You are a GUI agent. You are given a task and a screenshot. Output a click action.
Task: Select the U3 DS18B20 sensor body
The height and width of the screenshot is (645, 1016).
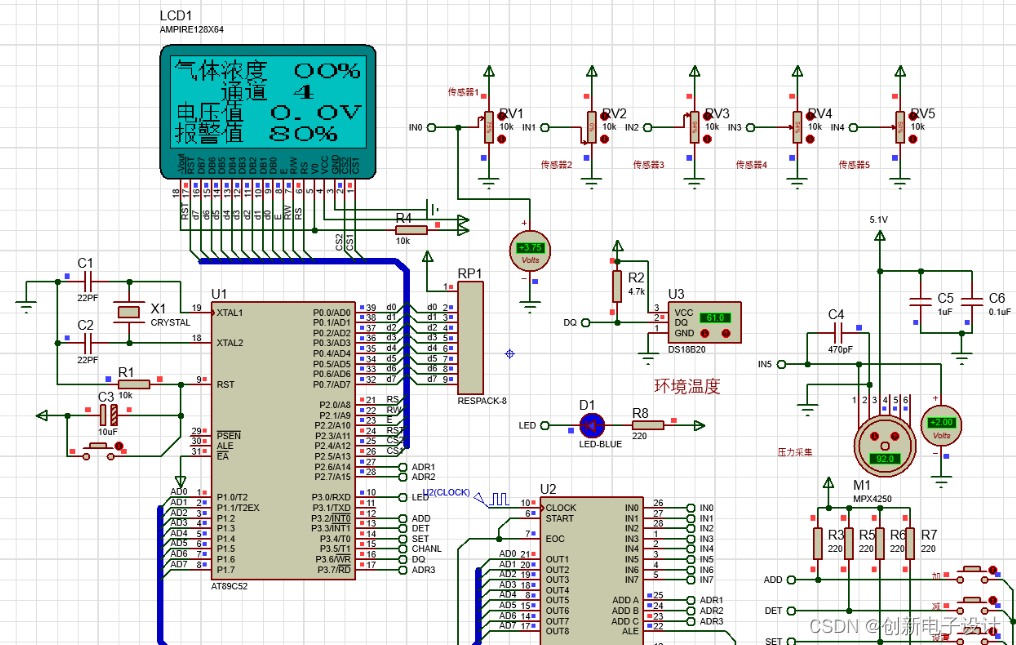[x=704, y=322]
